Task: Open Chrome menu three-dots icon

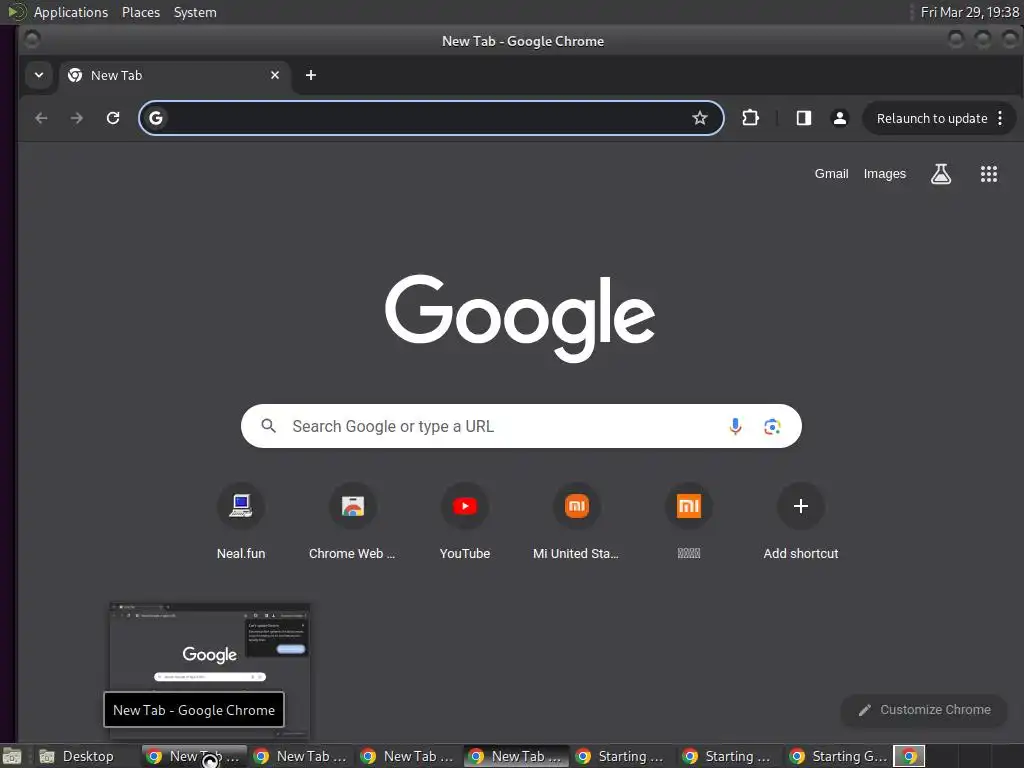Action: (1000, 118)
